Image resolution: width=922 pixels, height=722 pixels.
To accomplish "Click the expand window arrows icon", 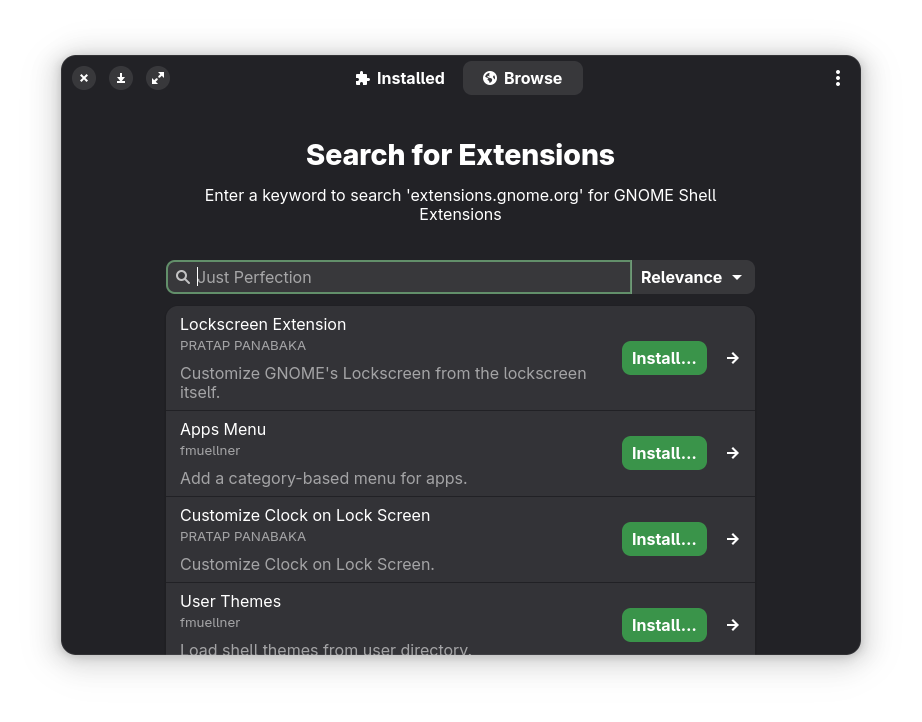I will click(x=158, y=78).
